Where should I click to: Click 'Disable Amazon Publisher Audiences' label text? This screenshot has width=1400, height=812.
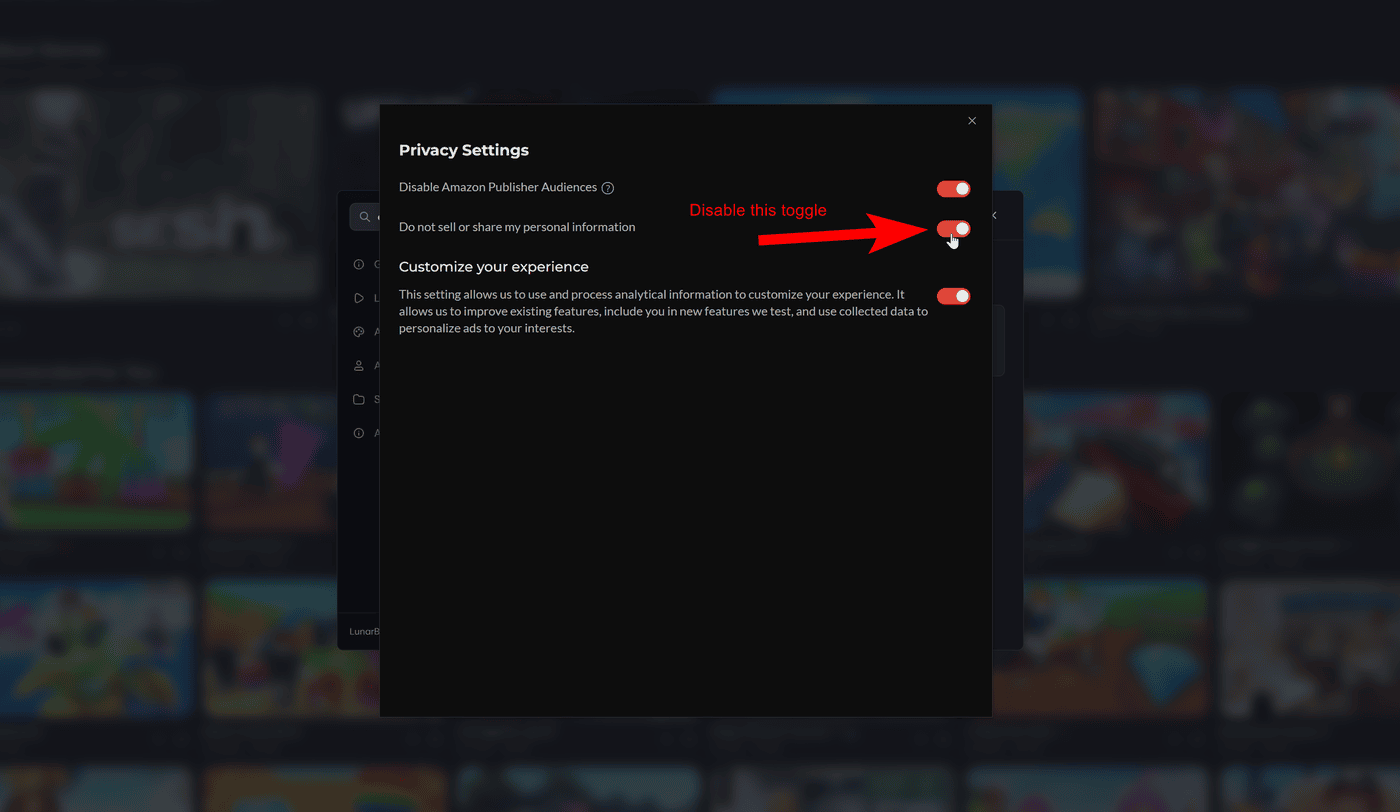tap(498, 187)
